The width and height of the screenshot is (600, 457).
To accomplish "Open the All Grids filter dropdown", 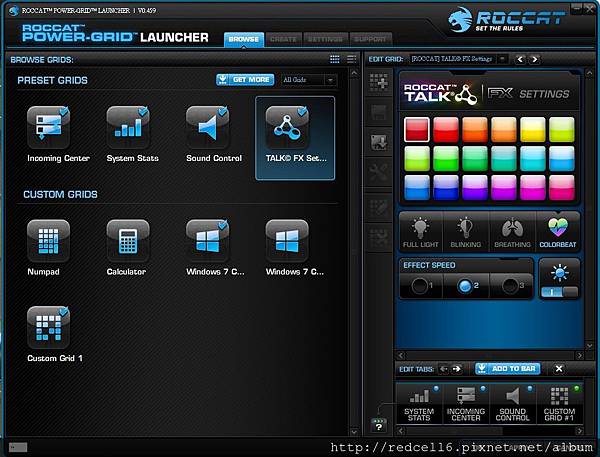I will click(x=308, y=80).
